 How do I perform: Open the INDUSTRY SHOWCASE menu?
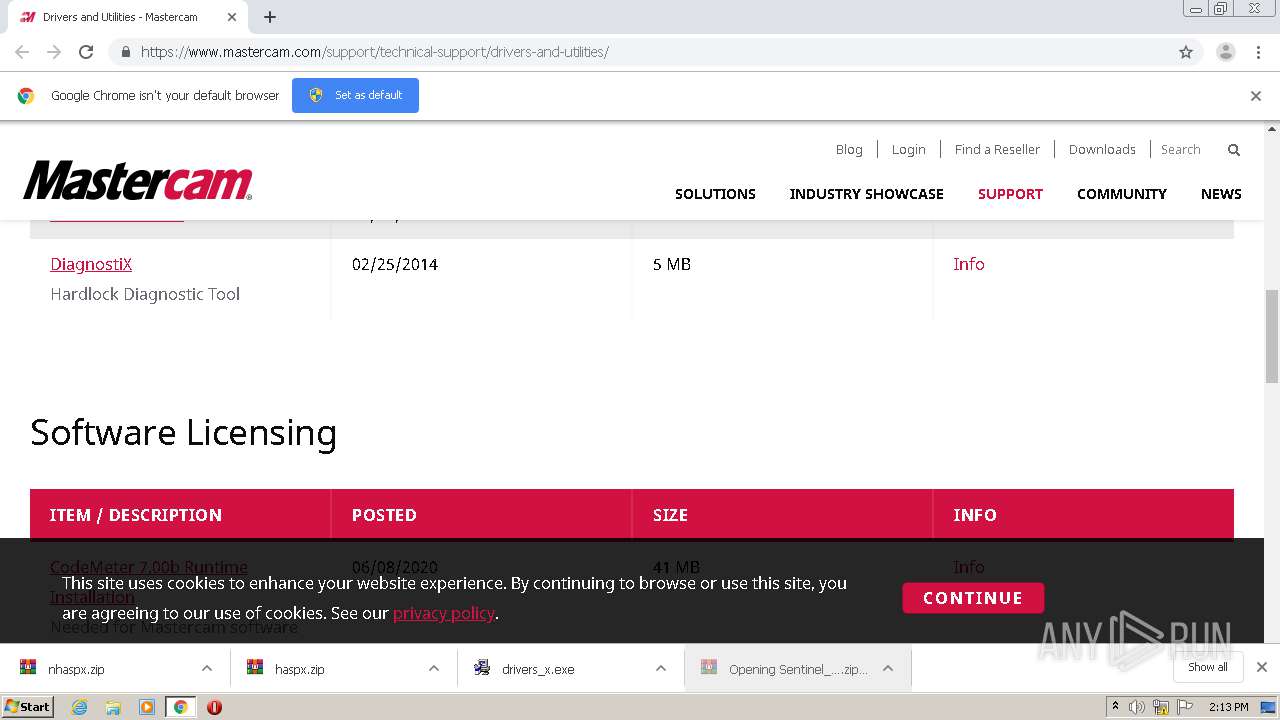(867, 194)
